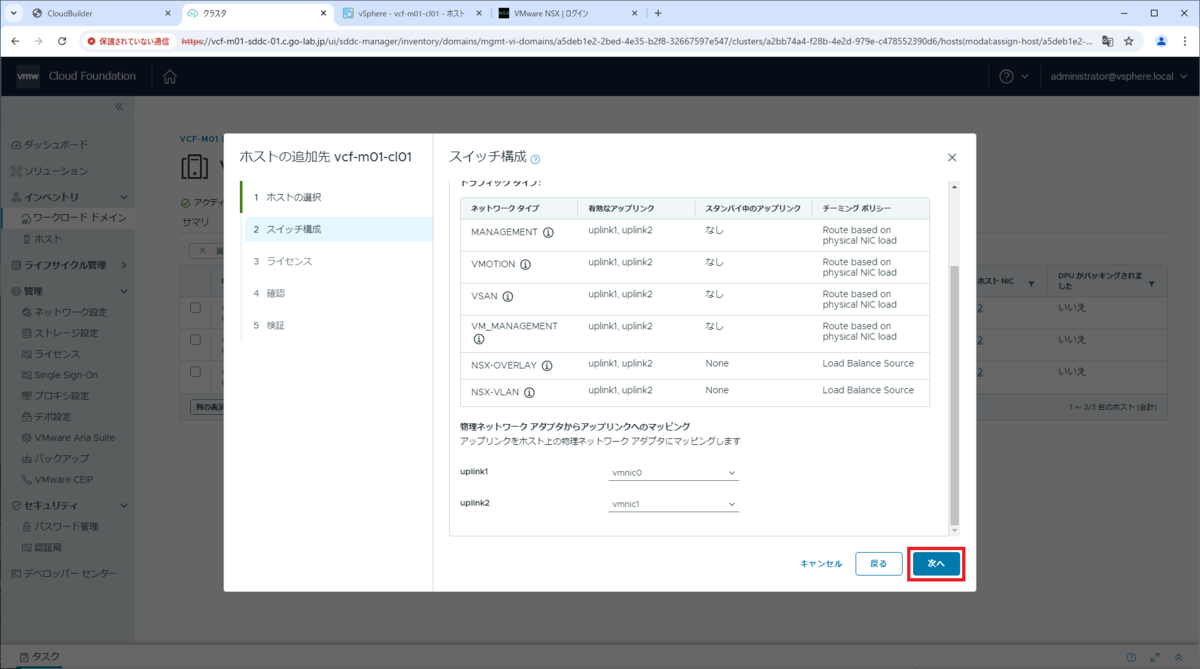The image size is (1200, 669).
Task: Open ストレージ設定 in sidebar
Action: [x=66, y=333]
